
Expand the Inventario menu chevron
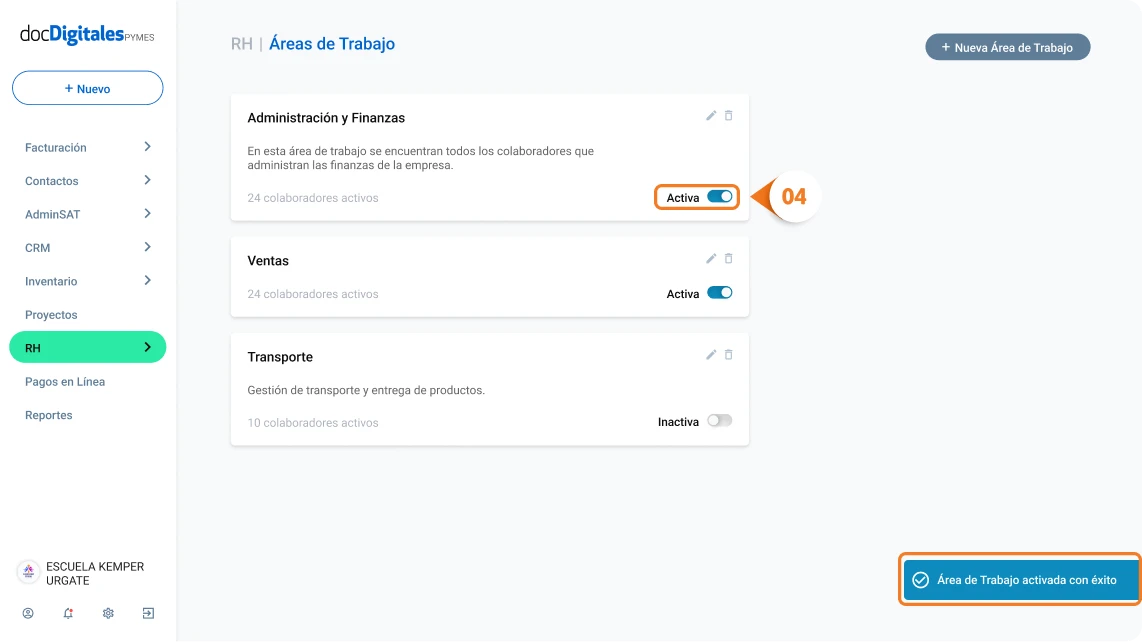(x=147, y=281)
